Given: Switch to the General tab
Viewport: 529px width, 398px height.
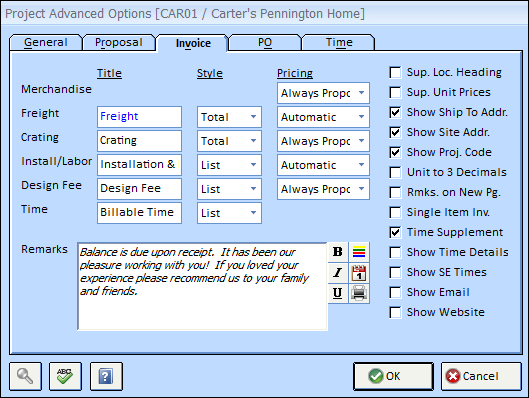Looking at the screenshot, I should coord(46,42).
